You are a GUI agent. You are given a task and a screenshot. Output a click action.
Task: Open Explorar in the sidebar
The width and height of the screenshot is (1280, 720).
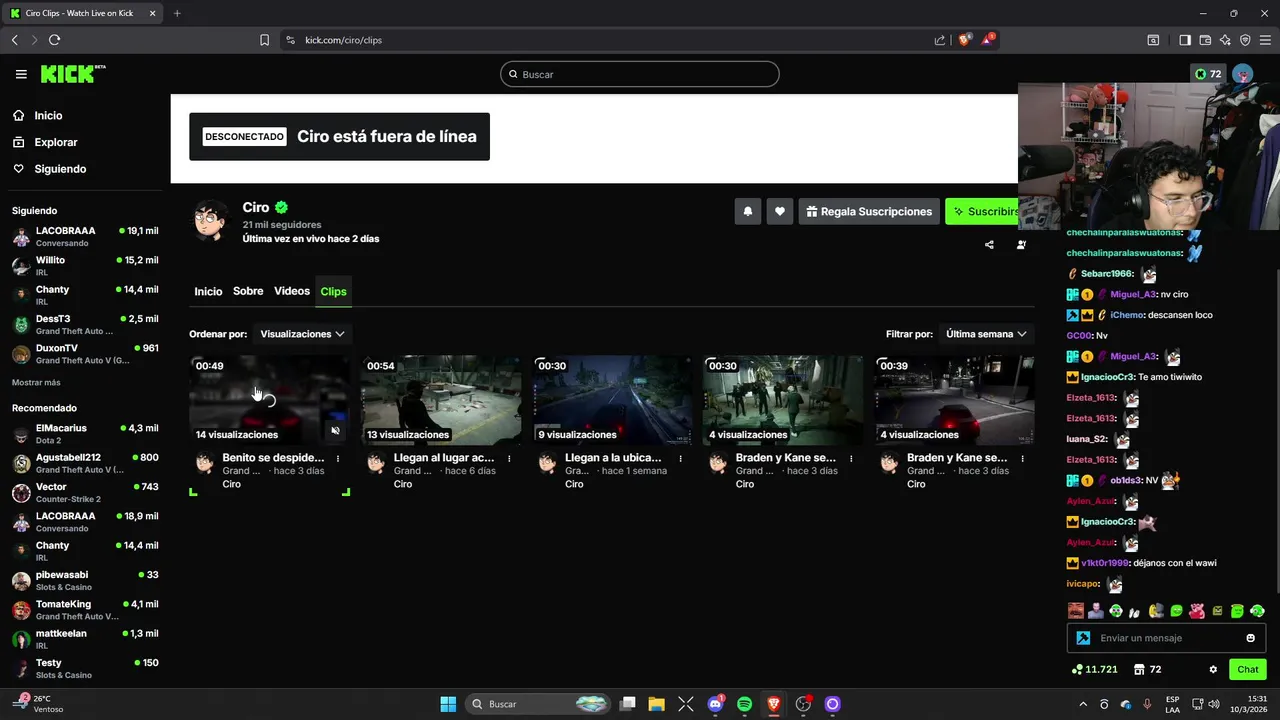(x=55, y=142)
